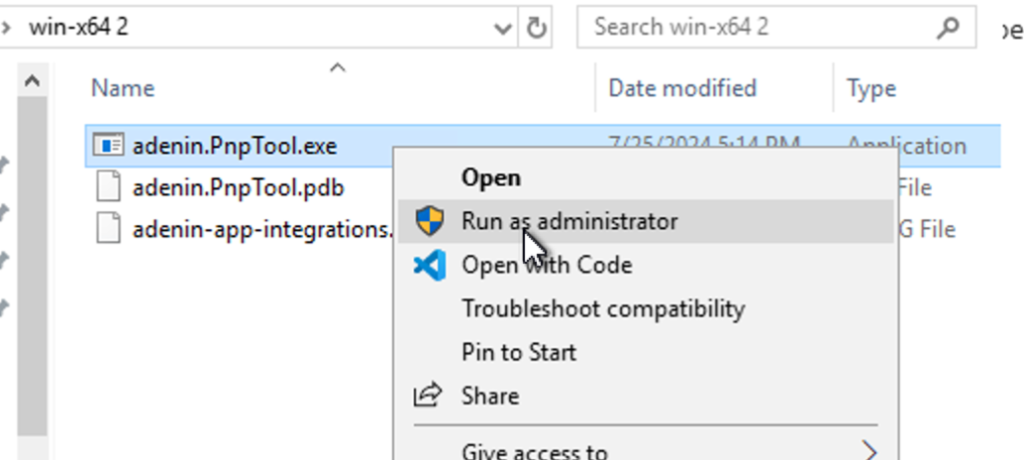Image resolution: width=1024 pixels, height=460 pixels.
Task: Click the sort arrow above Name column
Action: click(x=337, y=67)
